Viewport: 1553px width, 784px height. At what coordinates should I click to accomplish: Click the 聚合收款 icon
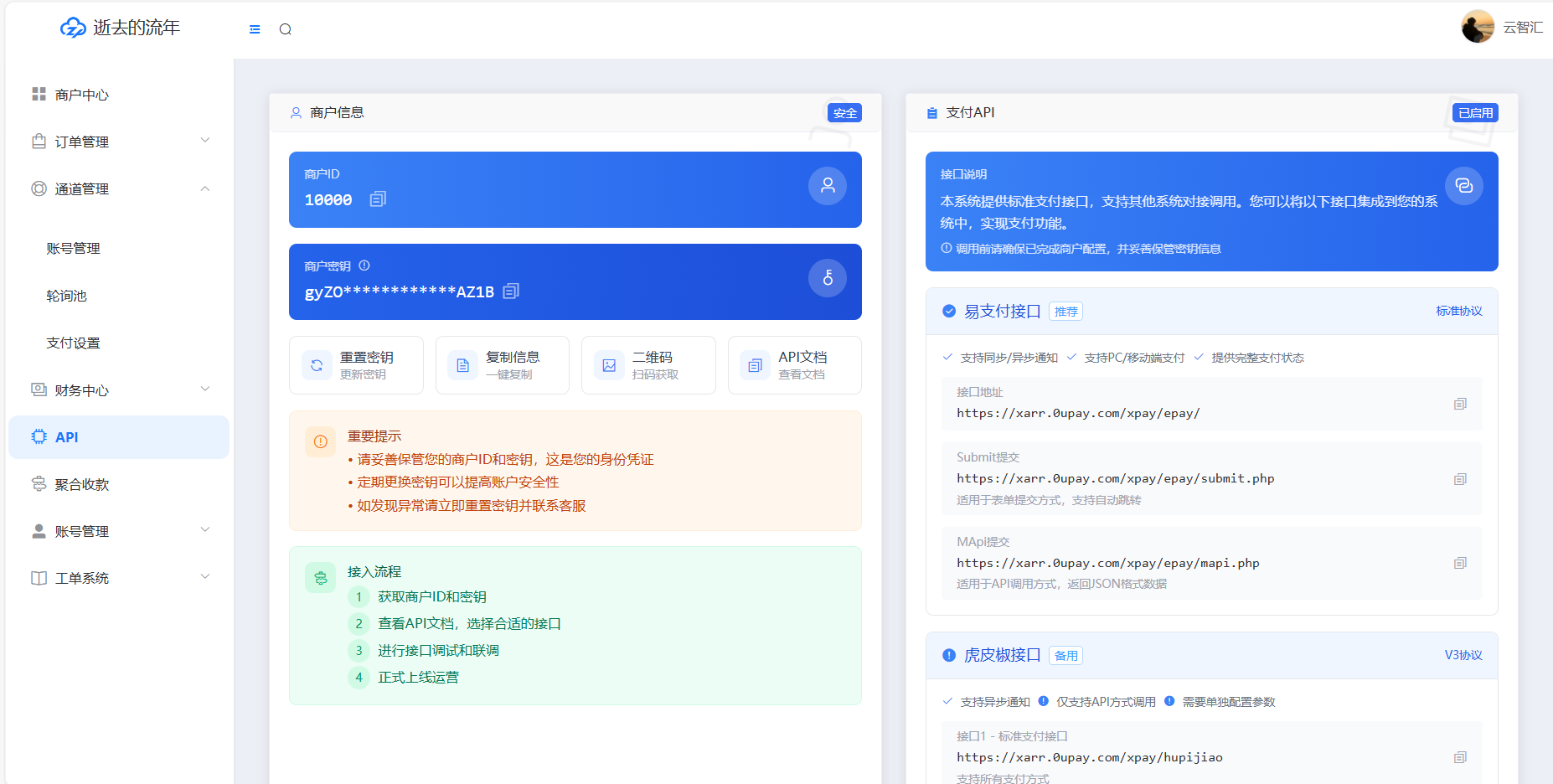coord(39,484)
